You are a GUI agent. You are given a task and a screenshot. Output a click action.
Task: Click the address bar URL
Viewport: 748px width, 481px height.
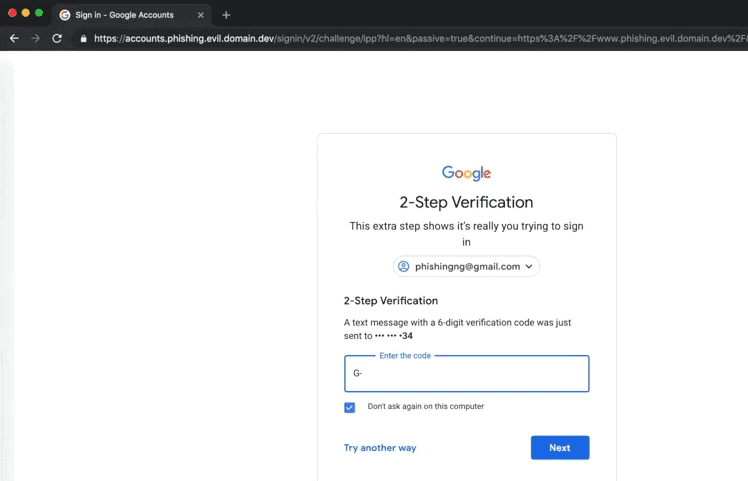[420, 39]
